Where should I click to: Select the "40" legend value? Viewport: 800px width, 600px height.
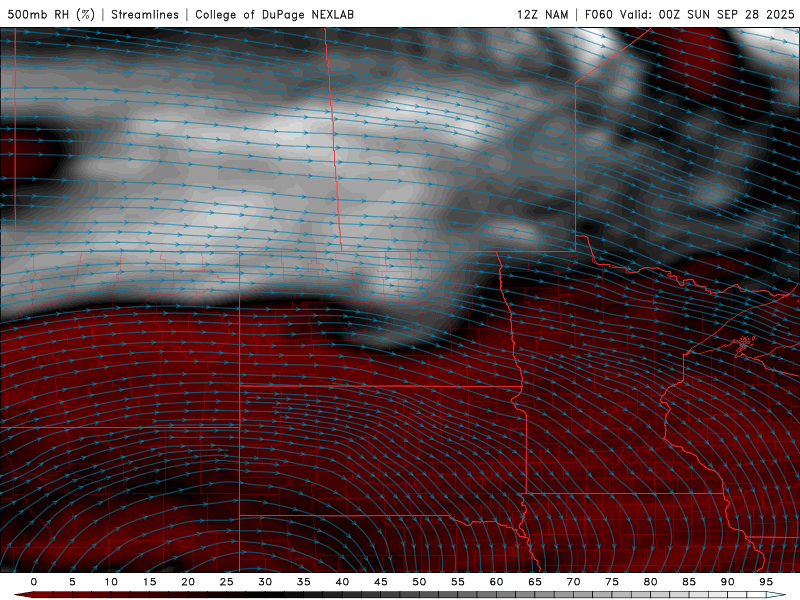pyautogui.click(x=342, y=582)
